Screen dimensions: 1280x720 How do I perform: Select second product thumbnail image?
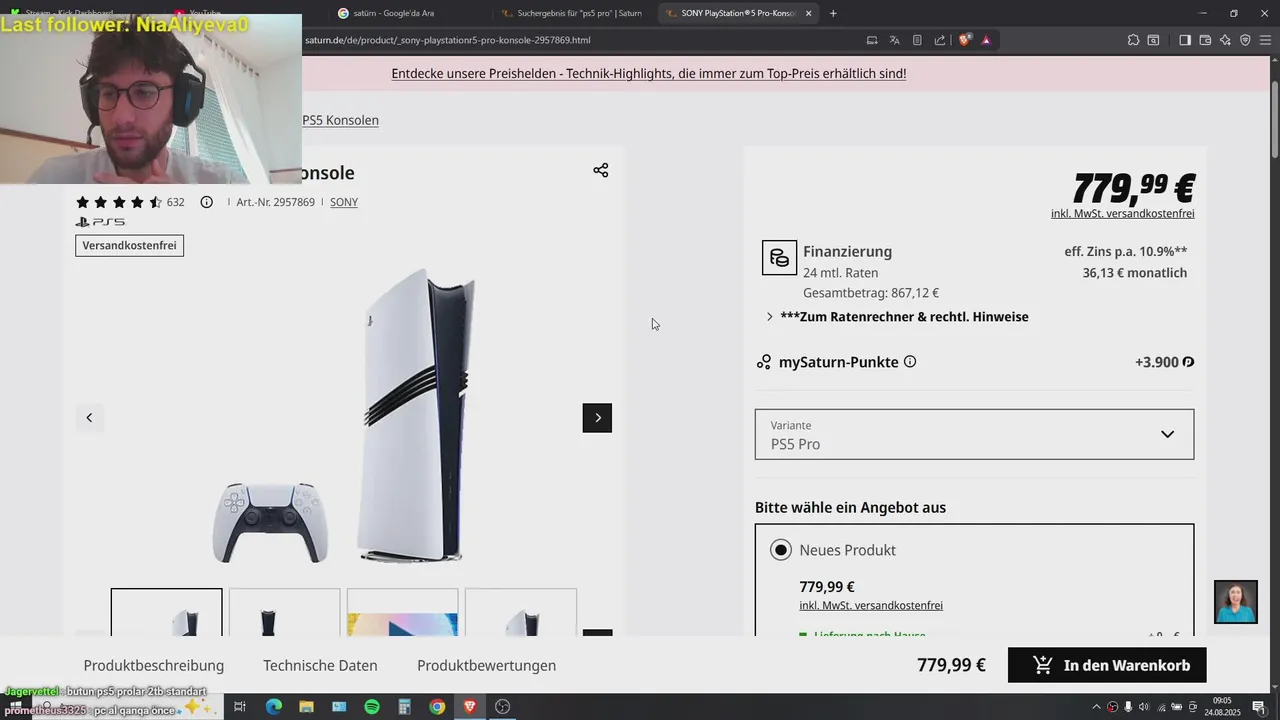tap(285, 612)
